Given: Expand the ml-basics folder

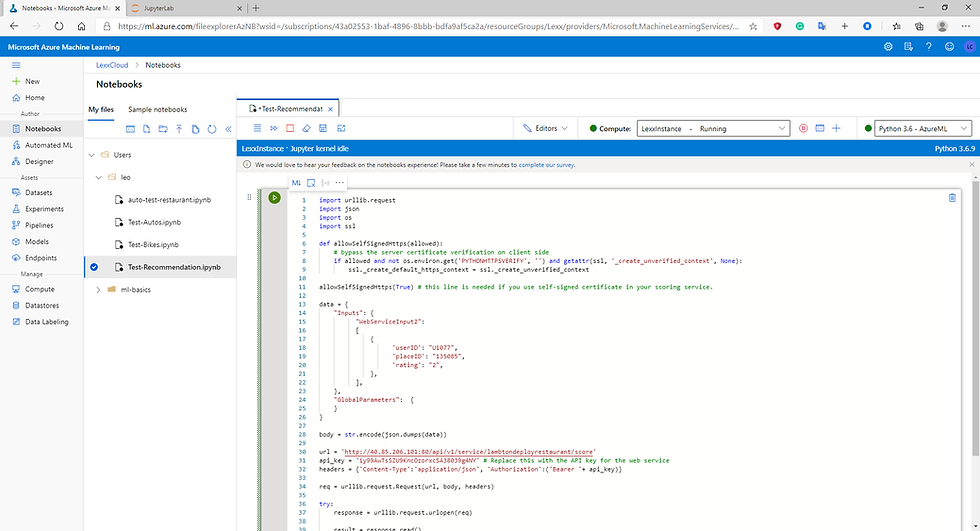Looking at the screenshot, I should (97, 290).
